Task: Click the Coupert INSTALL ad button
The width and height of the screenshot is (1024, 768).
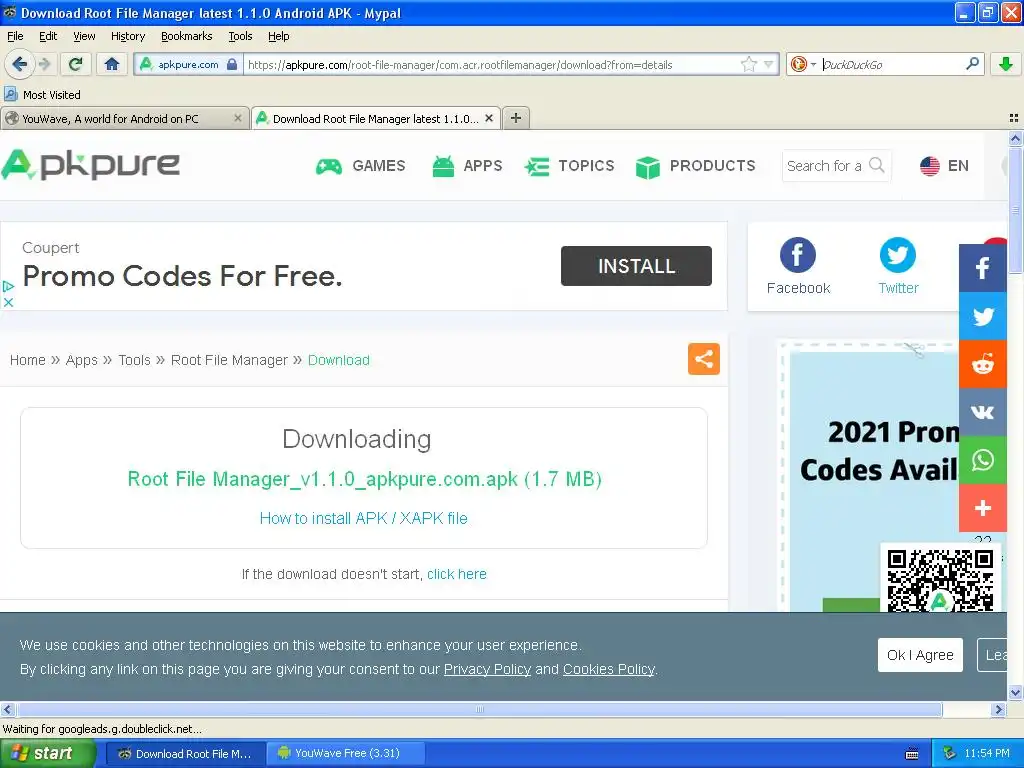Action: 636,266
